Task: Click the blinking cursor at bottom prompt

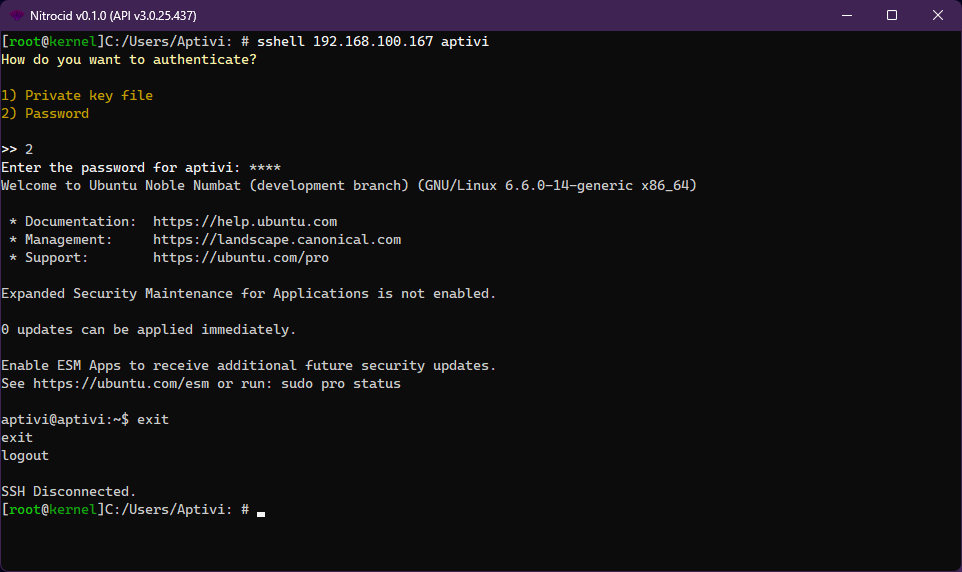Action: pos(261,512)
